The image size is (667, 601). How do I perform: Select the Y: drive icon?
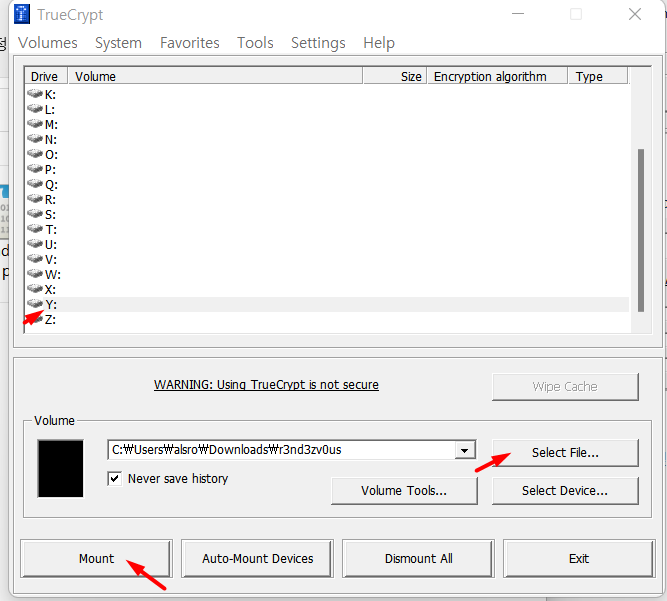click(35, 304)
